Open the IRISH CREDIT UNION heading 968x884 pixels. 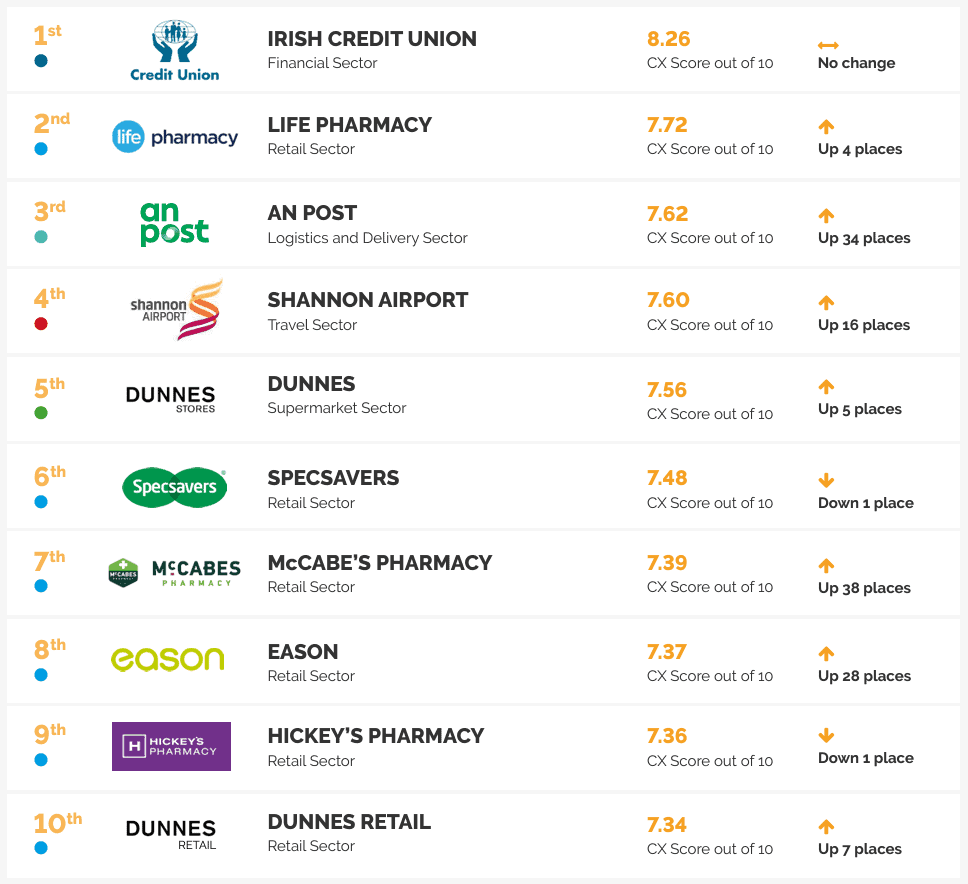pos(372,39)
